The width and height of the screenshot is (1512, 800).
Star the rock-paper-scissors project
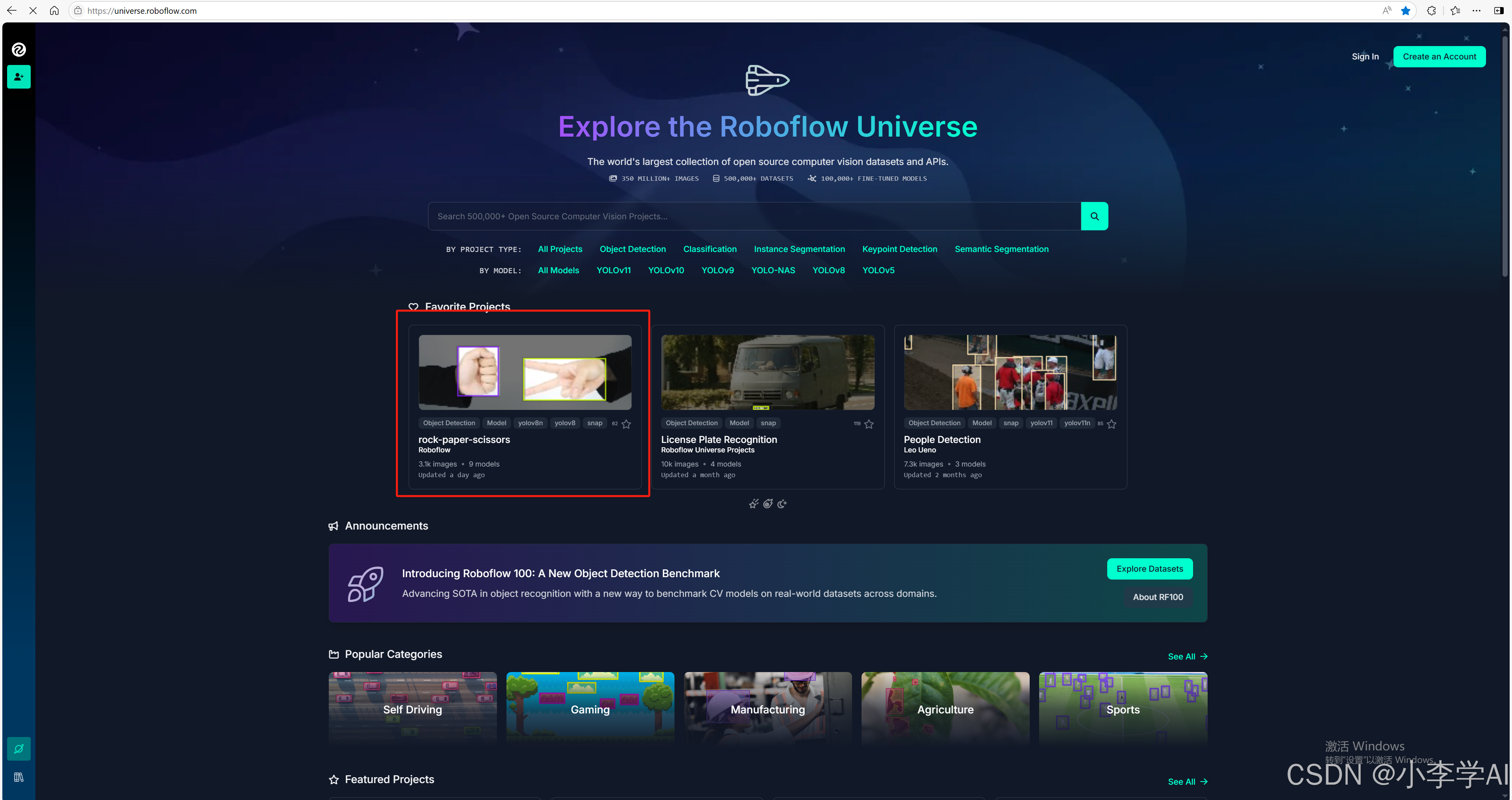point(626,424)
